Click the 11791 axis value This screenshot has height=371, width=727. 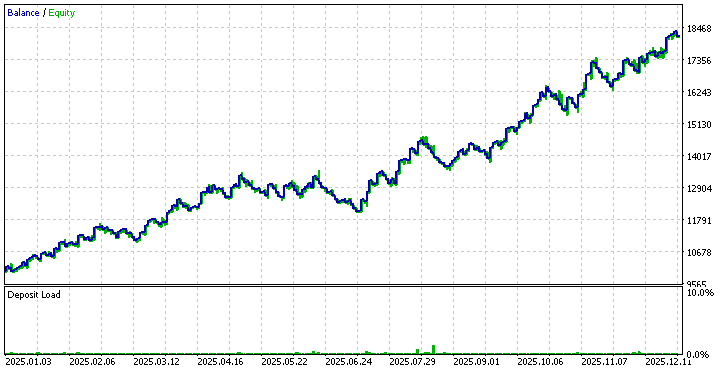point(699,221)
